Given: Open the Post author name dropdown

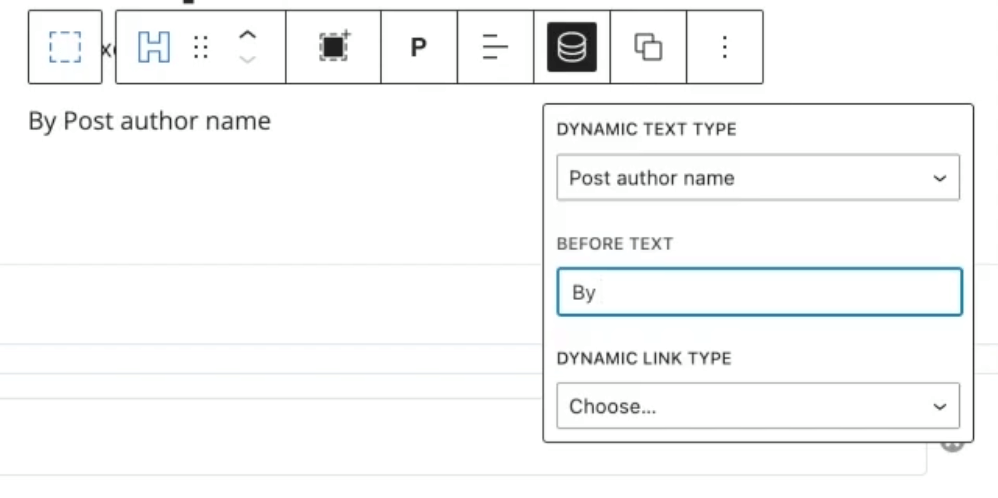Looking at the screenshot, I should click(758, 177).
